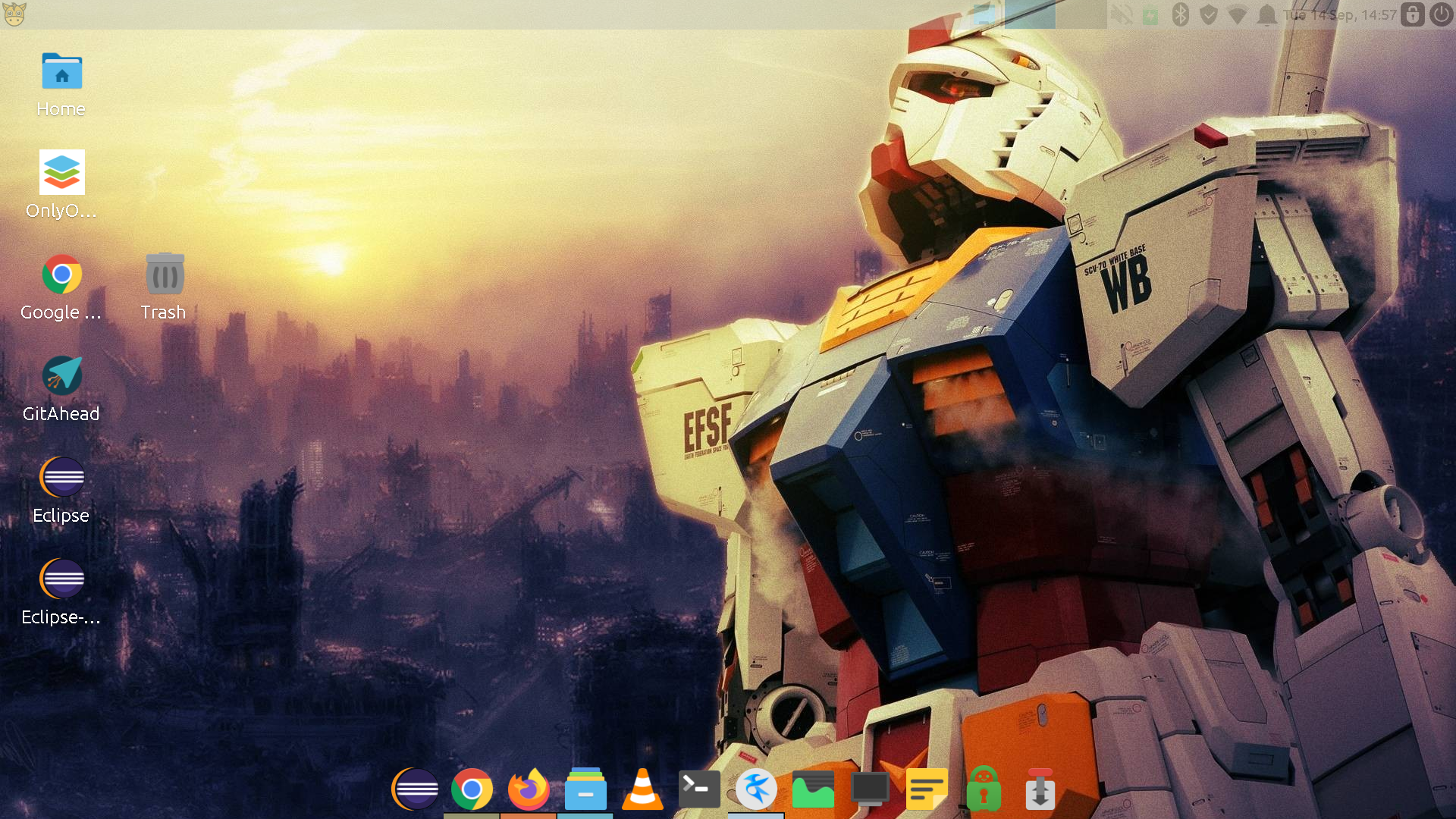1456x819 pixels.
Task: Open the power button session menu
Action: [x=1441, y=15]
